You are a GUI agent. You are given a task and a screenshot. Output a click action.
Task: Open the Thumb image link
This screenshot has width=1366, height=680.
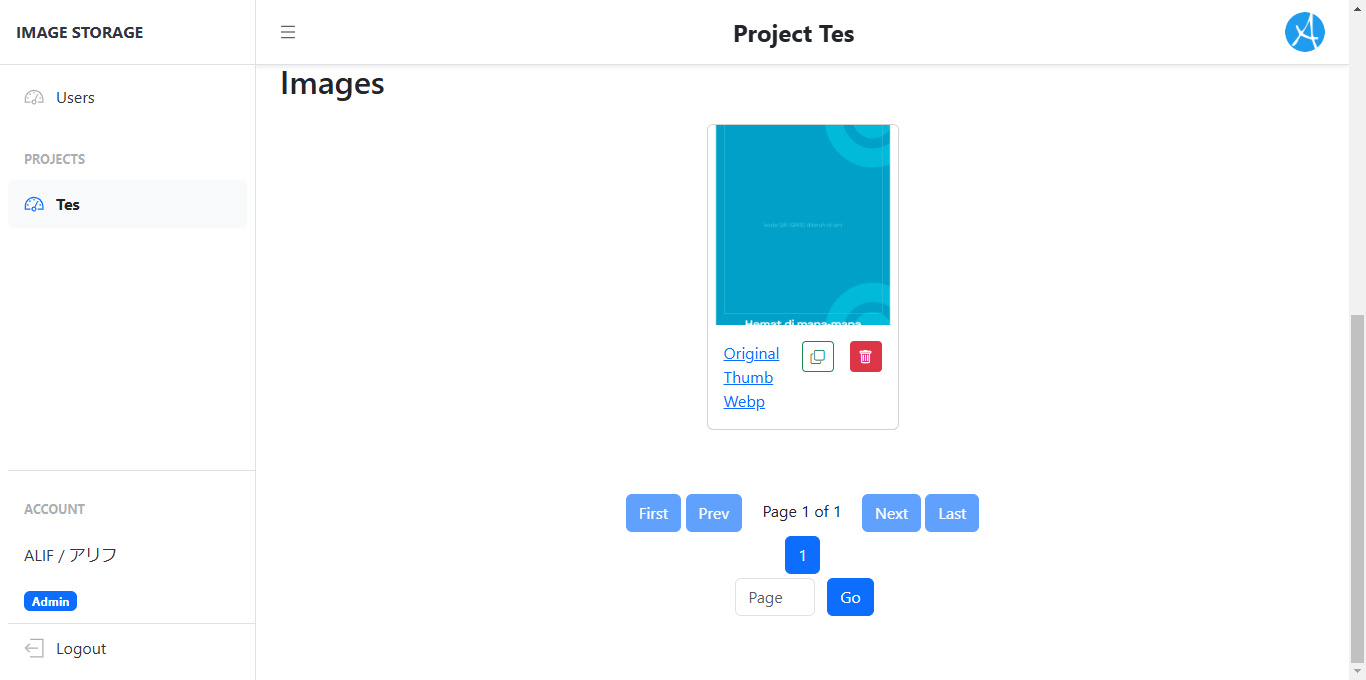(748, 378)
